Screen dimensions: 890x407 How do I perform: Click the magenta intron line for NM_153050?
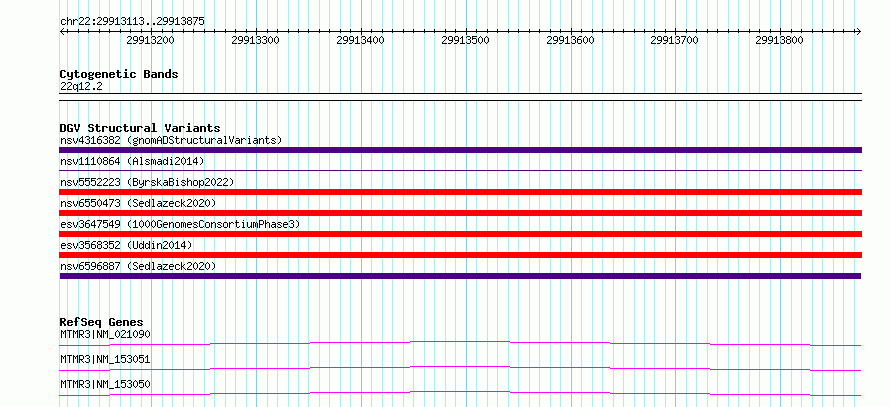460,393
